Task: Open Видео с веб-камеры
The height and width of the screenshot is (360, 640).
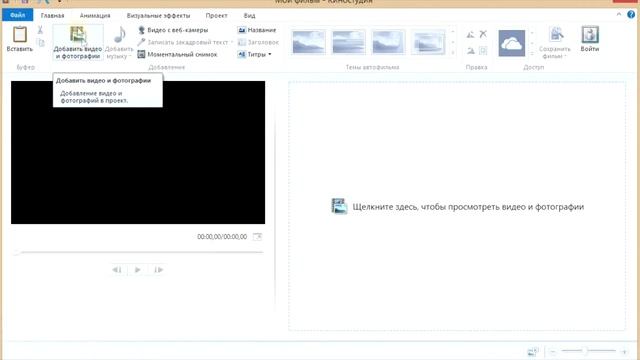Action: tap(173, 30)
